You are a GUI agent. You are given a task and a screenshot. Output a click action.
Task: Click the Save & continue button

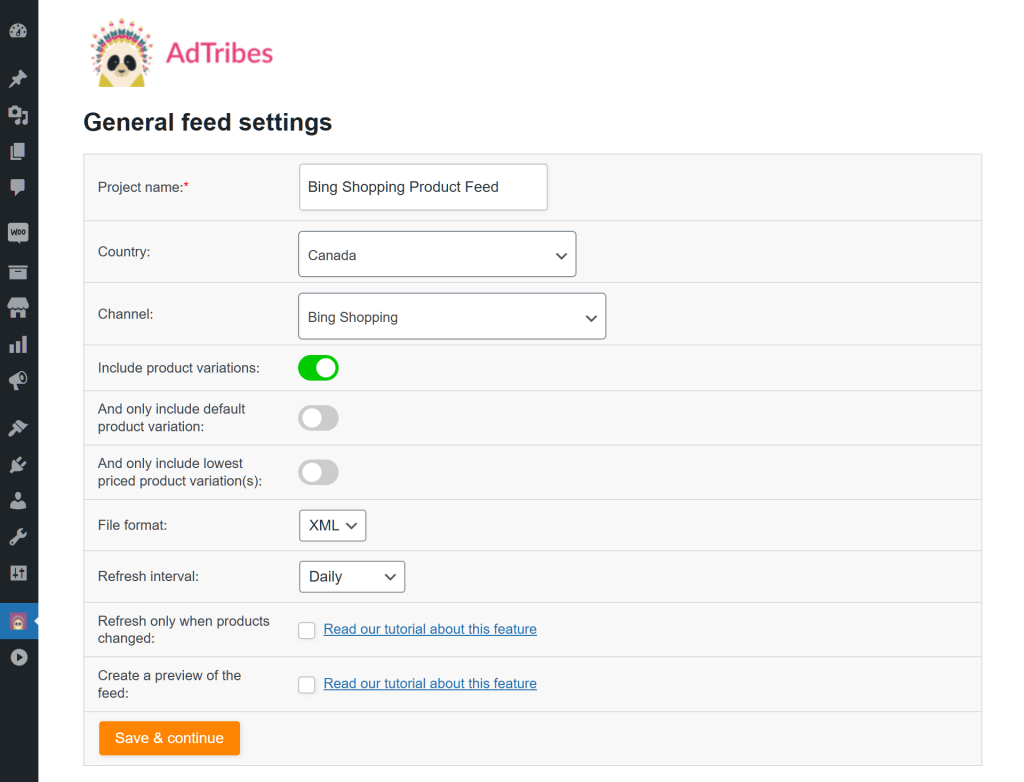[169, 738]
